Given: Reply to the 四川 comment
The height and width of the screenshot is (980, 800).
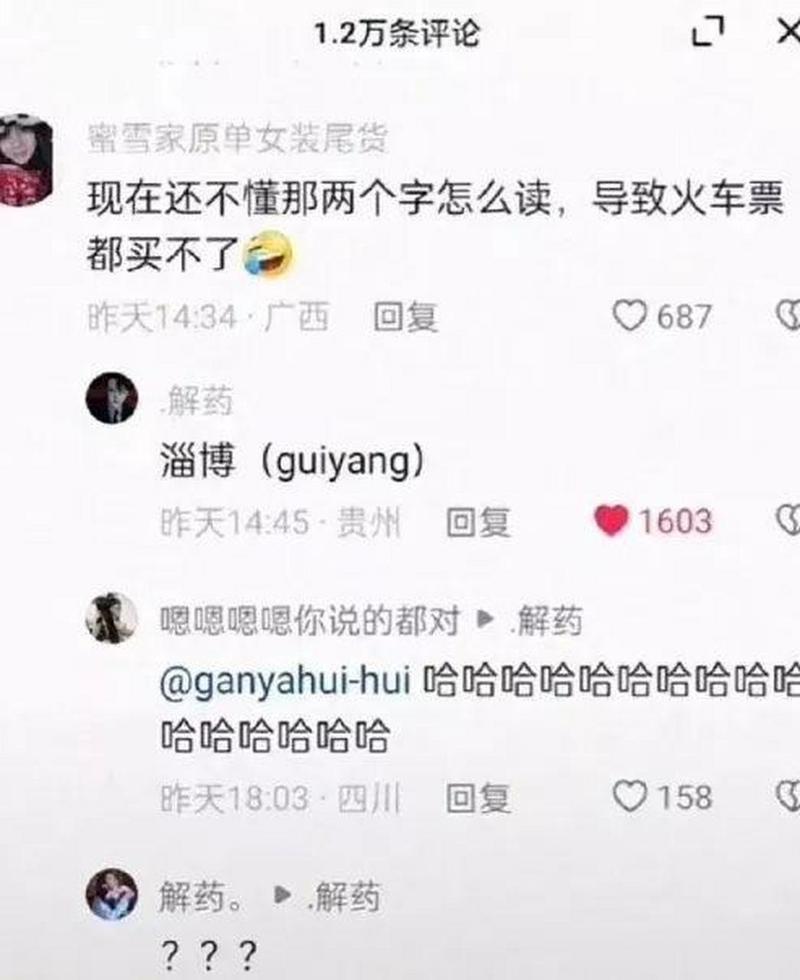Looking at the screenshot, I should coord(479,798).
